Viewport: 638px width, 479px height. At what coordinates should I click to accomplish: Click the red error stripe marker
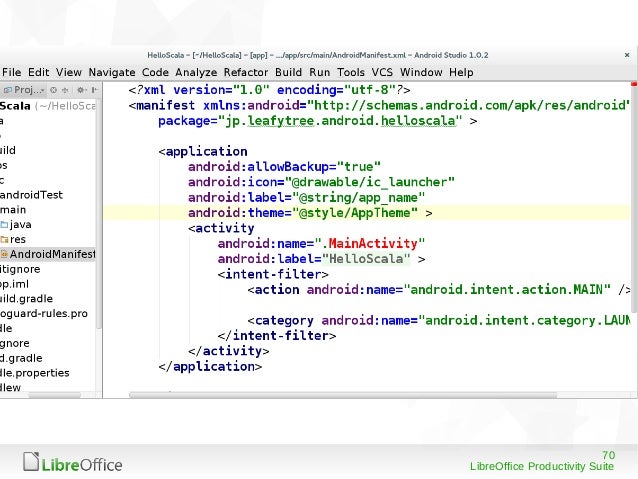pos(634,84)
